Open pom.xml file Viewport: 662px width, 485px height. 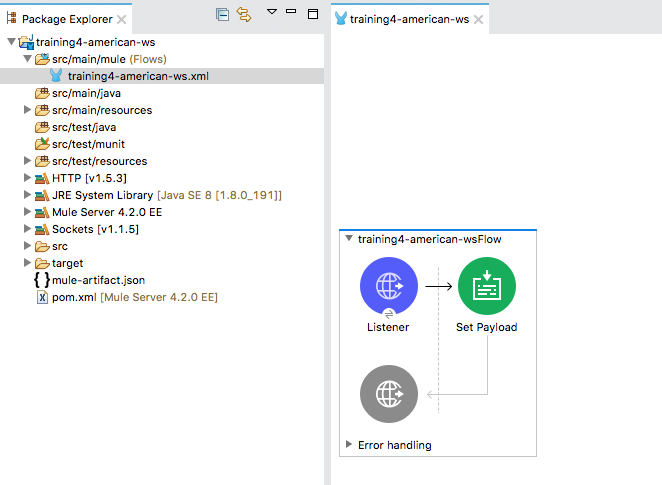pyautogui.click(x=74, y=297)
